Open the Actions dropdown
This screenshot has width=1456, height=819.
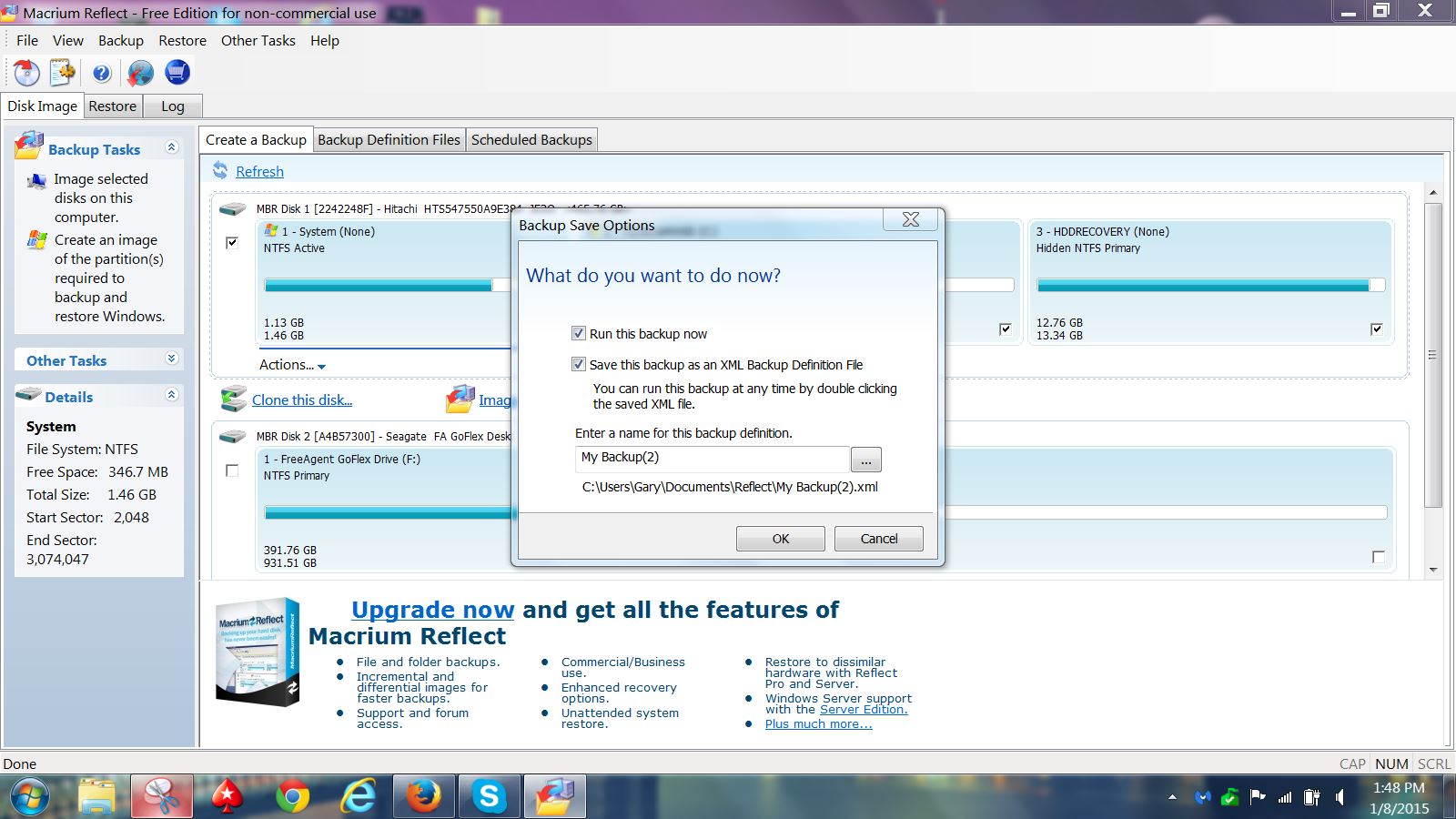[292, 364]
